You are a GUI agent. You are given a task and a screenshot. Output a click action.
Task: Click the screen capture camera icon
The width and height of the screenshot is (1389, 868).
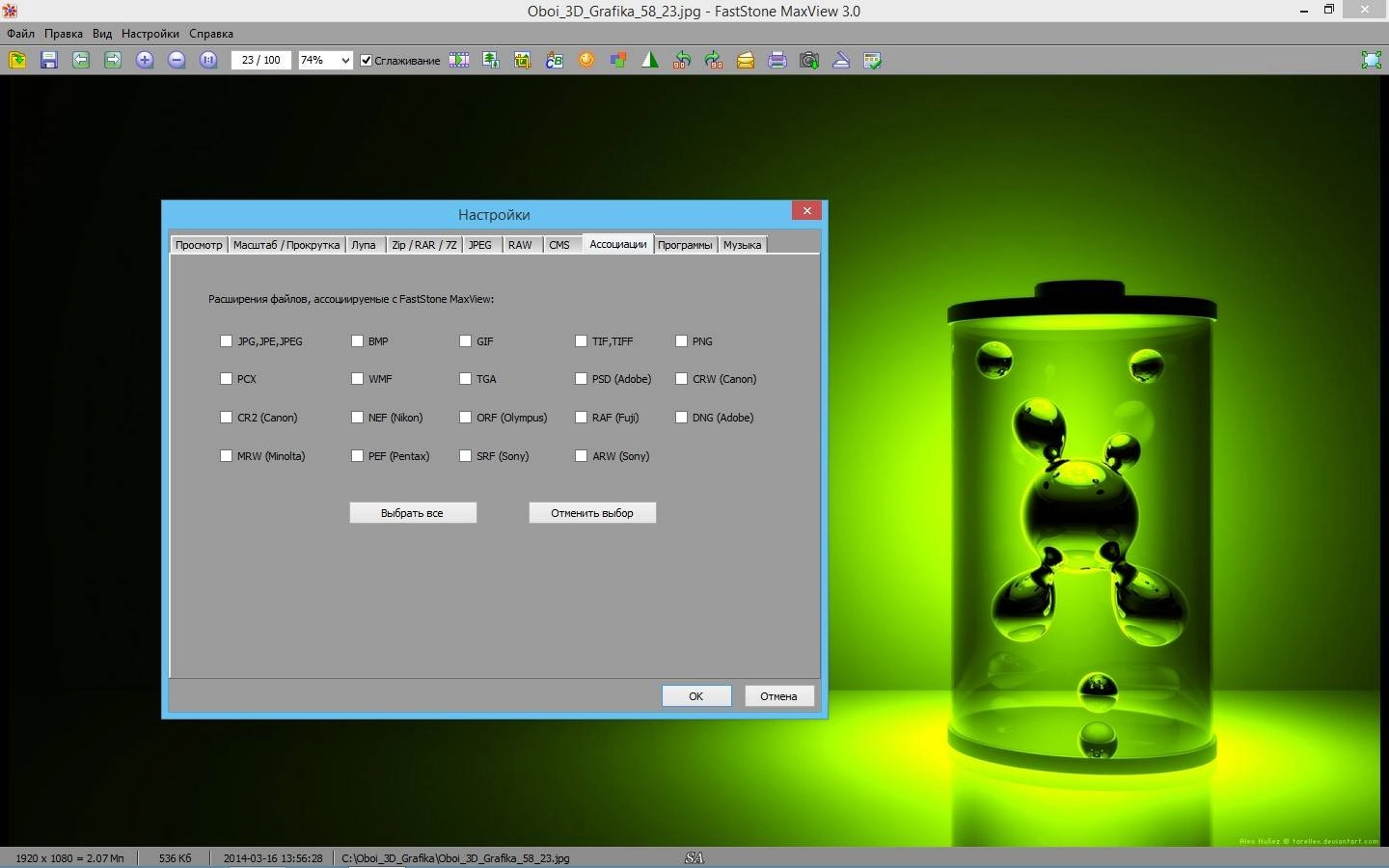click(809, 60)
